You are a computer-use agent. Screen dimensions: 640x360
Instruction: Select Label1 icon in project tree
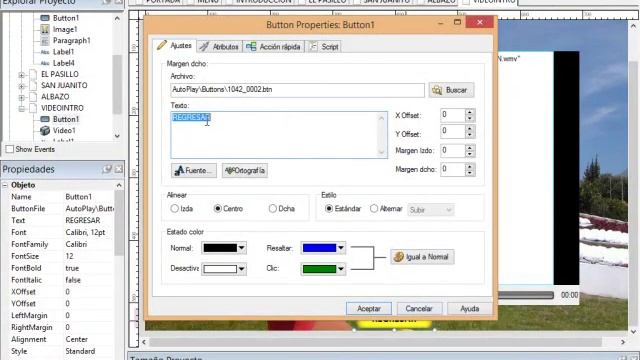[x=45, y=52]
